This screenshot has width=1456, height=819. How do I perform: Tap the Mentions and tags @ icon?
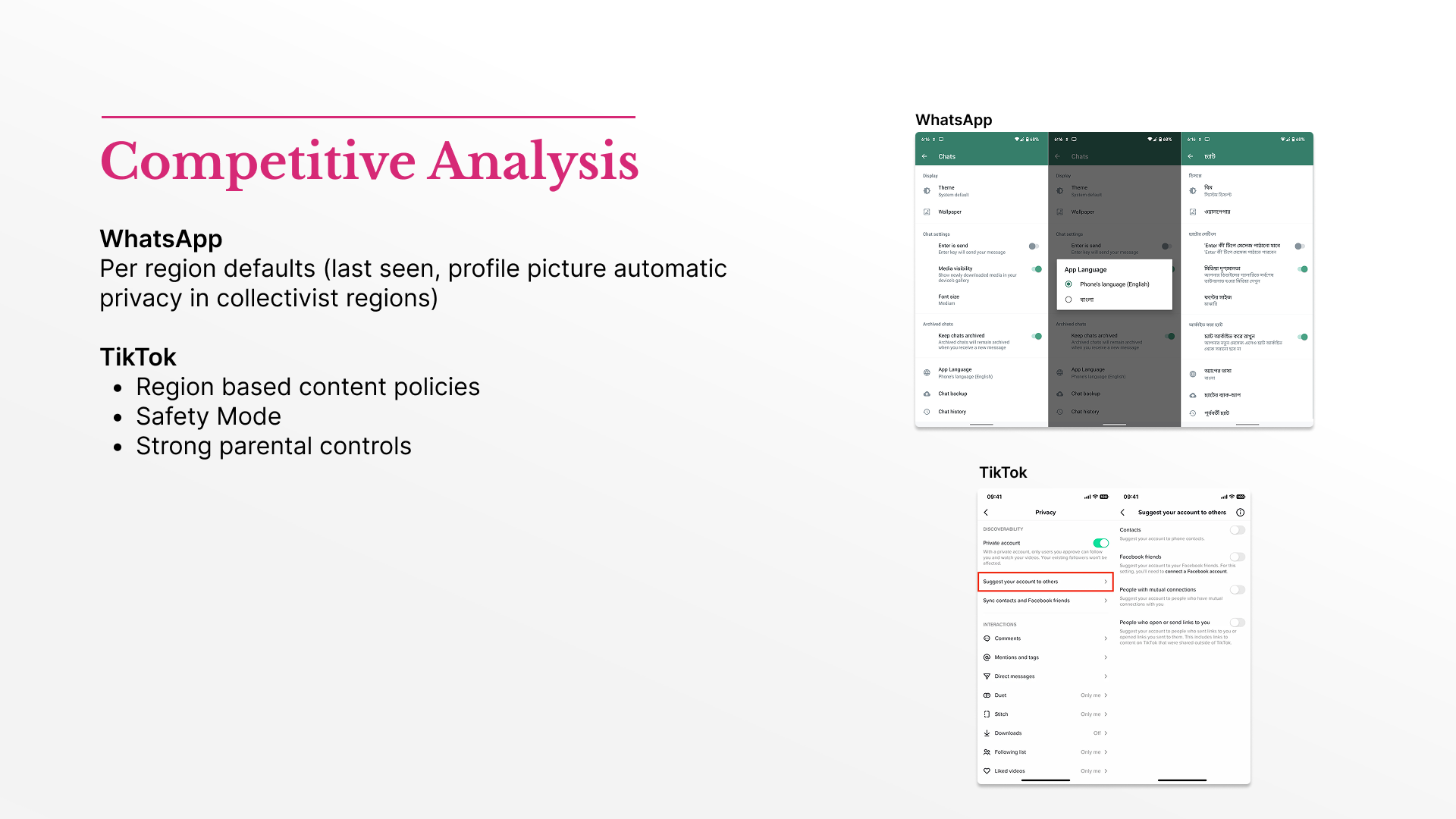pyautogui.click(x=987, y=657)
